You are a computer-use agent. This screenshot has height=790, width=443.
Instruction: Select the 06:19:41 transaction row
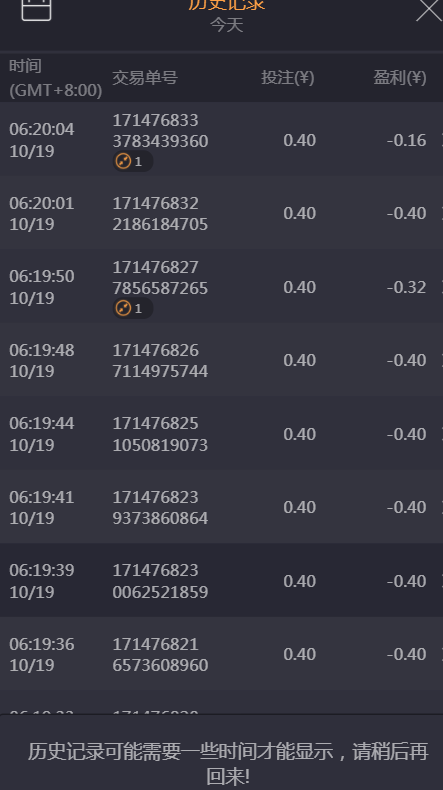(221, 507)
